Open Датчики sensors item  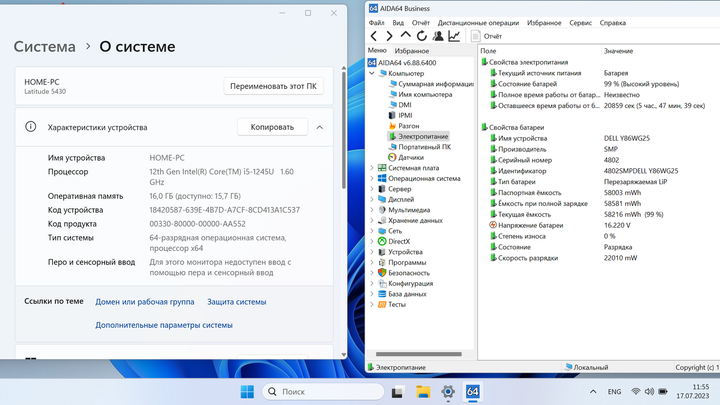pos(406,158)
